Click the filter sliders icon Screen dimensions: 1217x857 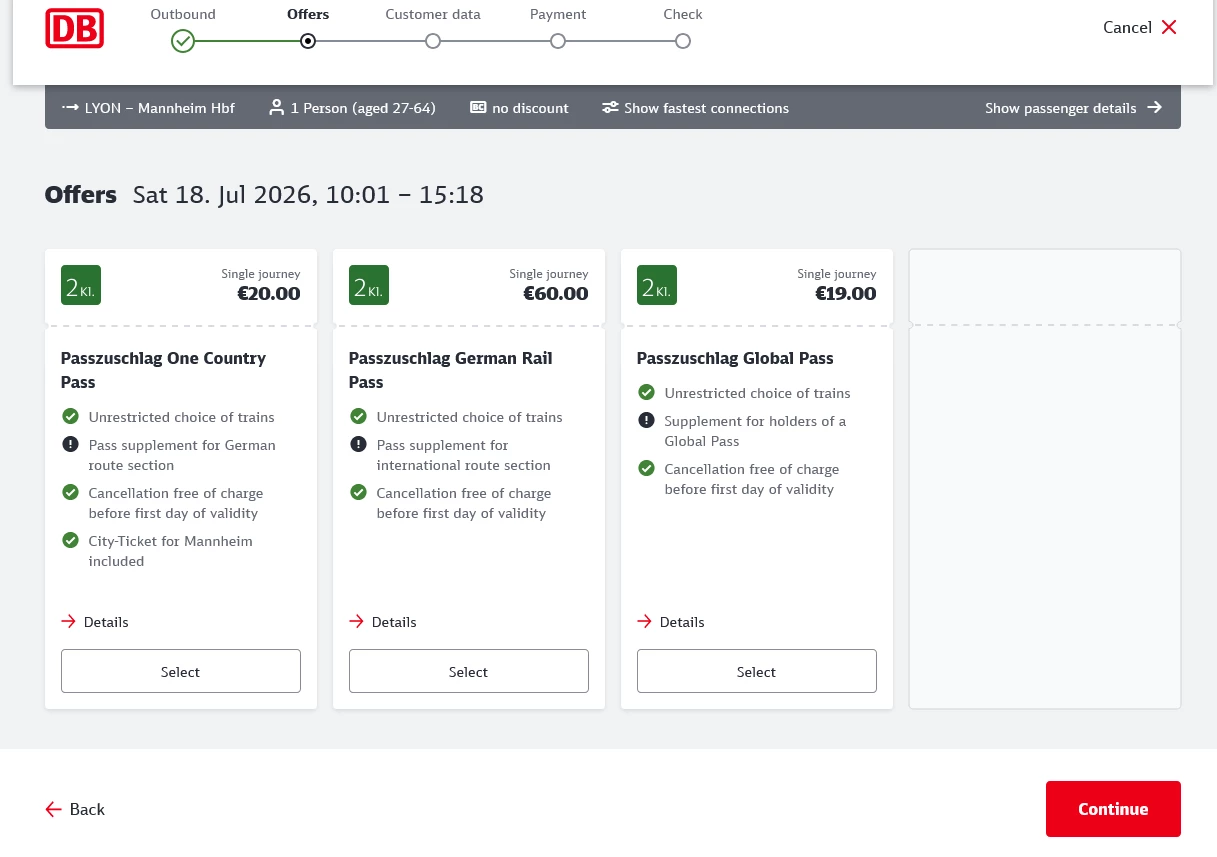(610, 108)
